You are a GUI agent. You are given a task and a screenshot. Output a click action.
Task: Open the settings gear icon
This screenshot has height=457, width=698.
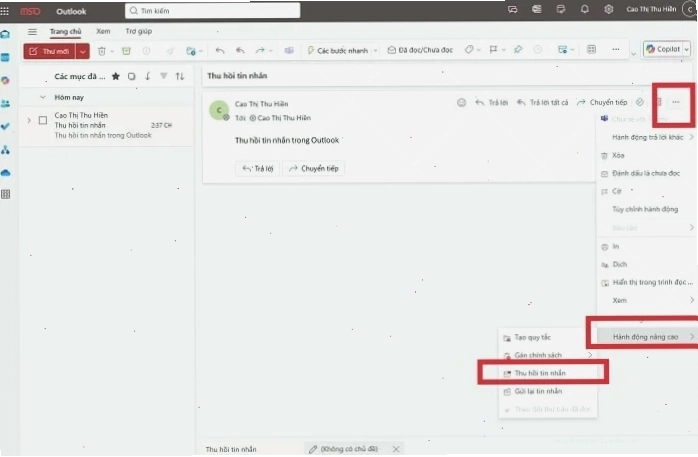tap(609, 9)
